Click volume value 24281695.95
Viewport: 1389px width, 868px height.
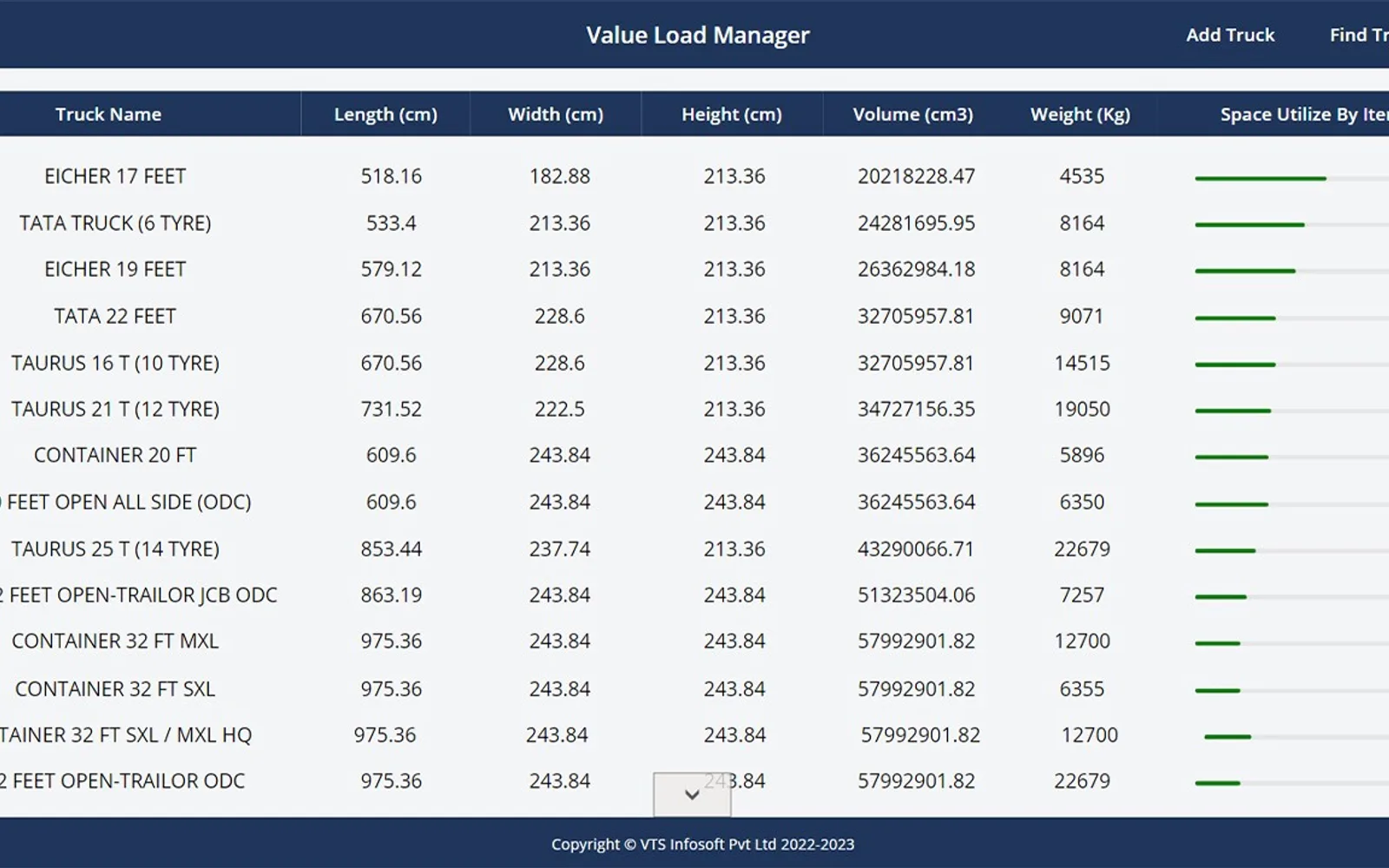tap(917, 223)
